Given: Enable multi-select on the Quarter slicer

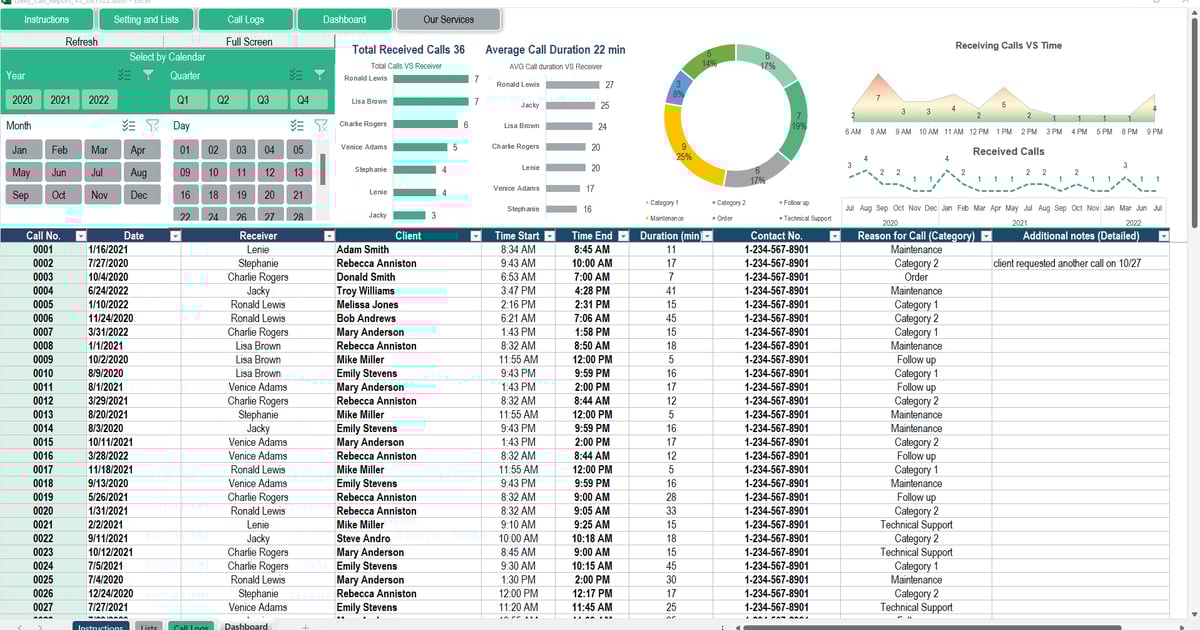Looking at the screenshot, I should click(295, 76).
